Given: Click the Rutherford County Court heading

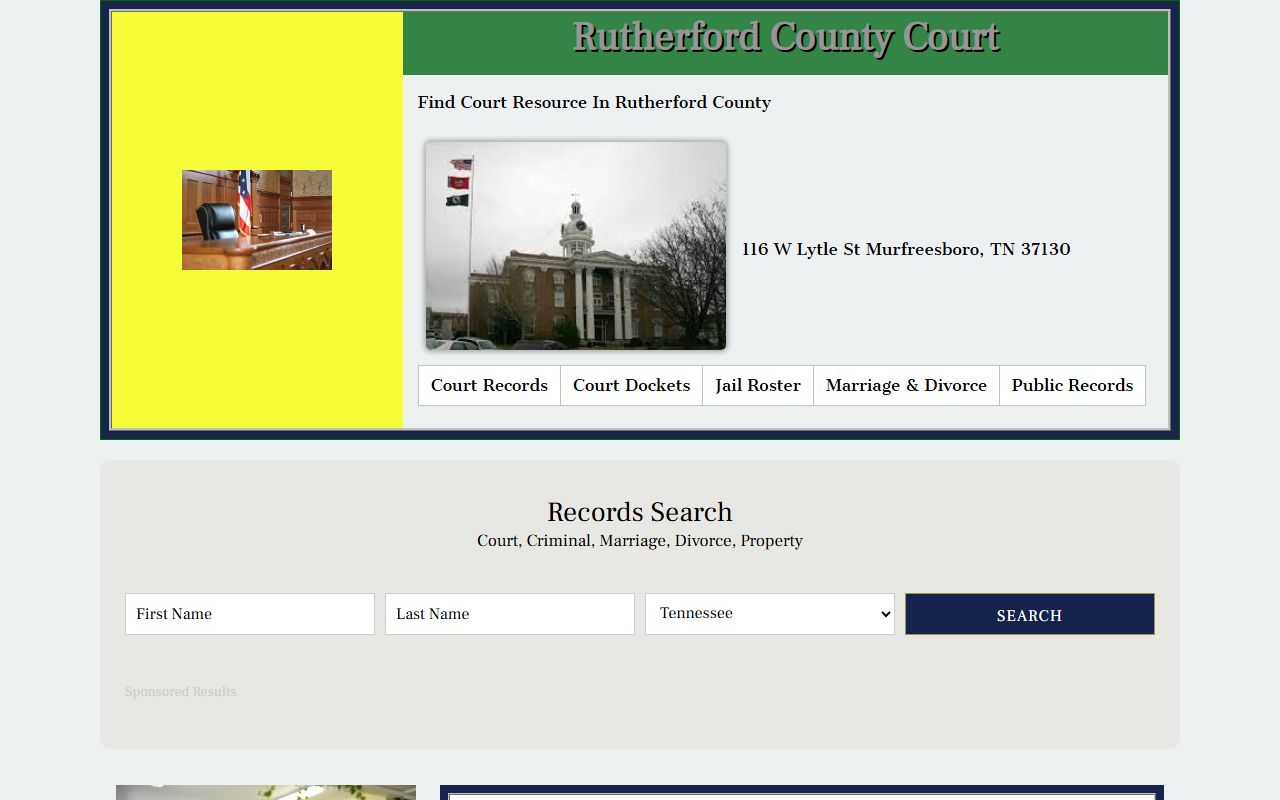Looking at the screenshot, I should 786,38.
